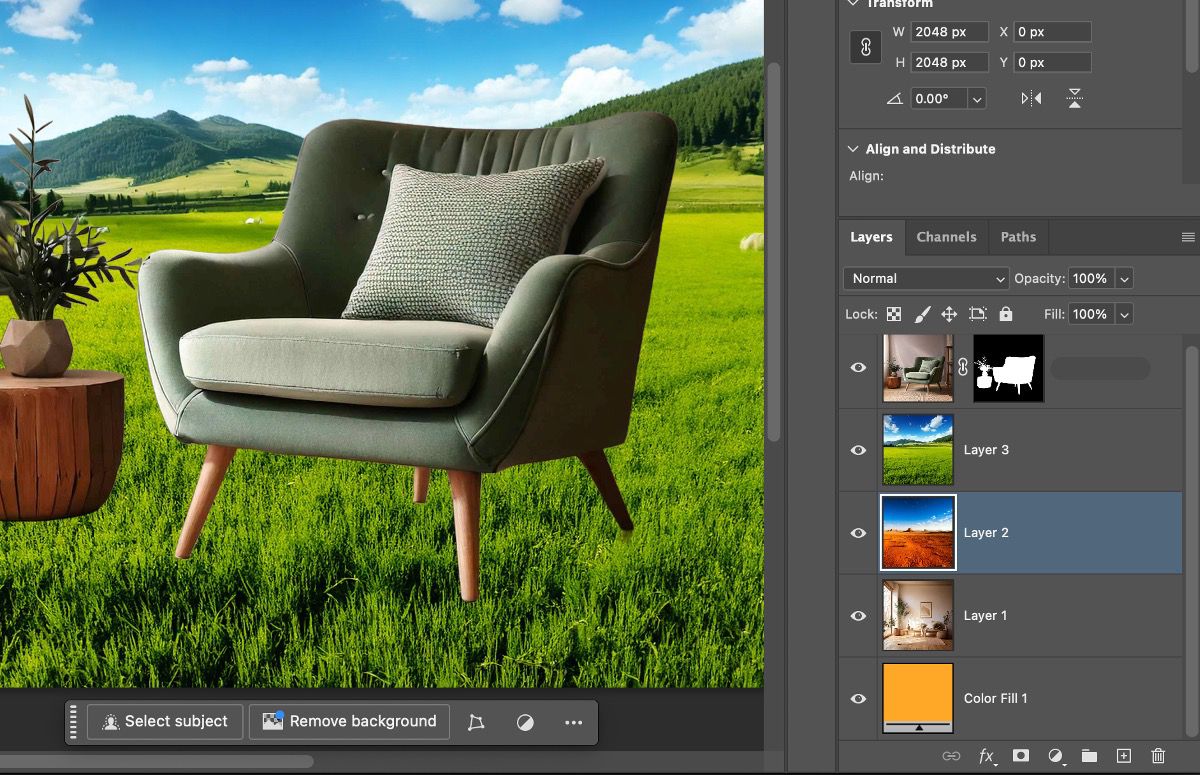Create a new fill or adjustment layer
The image size is (1200, 775).
[x=1055, y=756]
